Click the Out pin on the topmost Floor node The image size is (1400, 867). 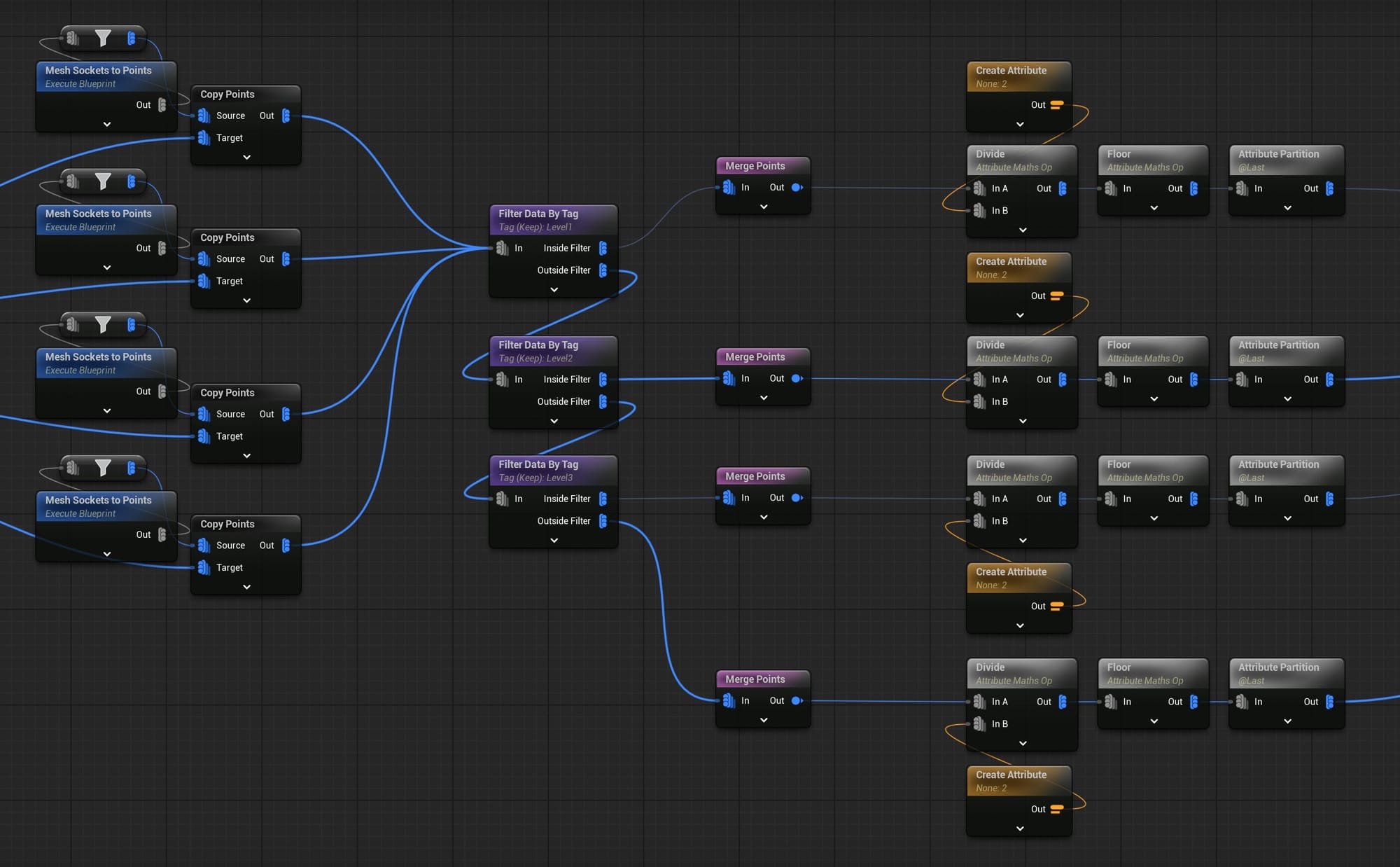1194,188
